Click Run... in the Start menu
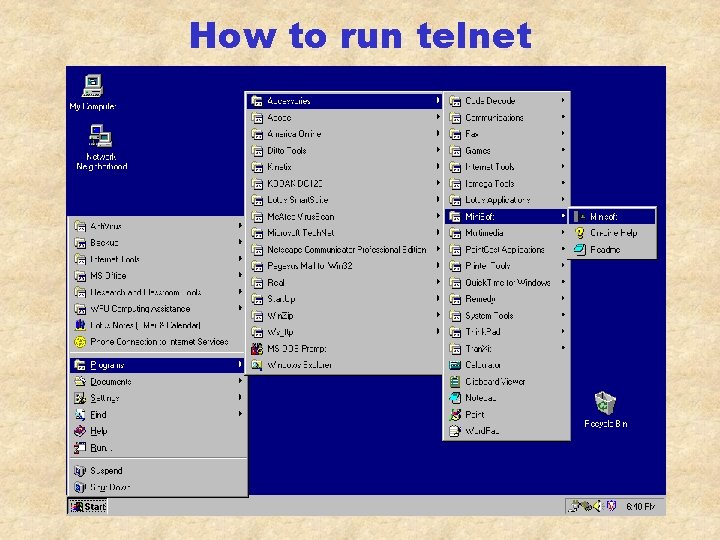720x540 pixels. tap(158, 448)
